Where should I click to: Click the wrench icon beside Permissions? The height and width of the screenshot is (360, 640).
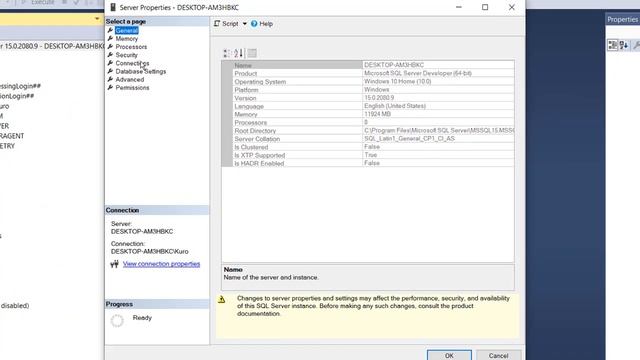pos(110,87)
